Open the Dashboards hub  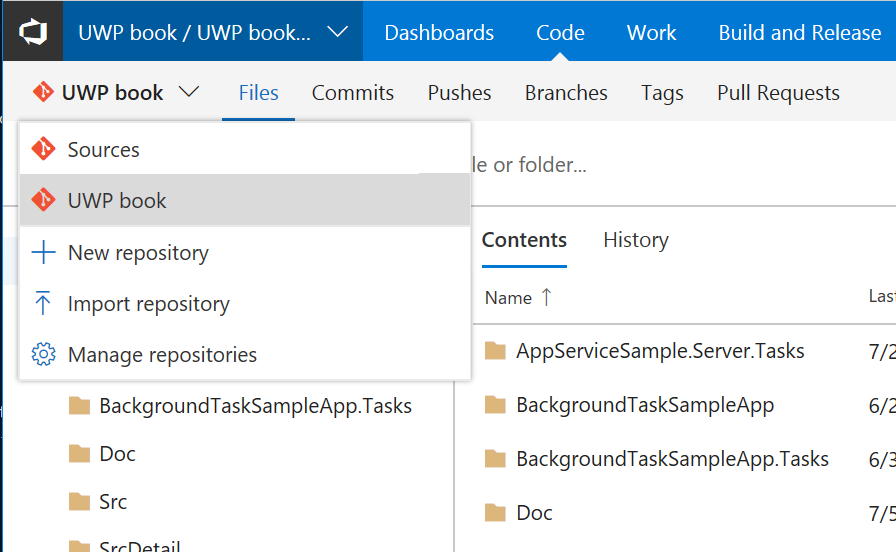point(439,32)
